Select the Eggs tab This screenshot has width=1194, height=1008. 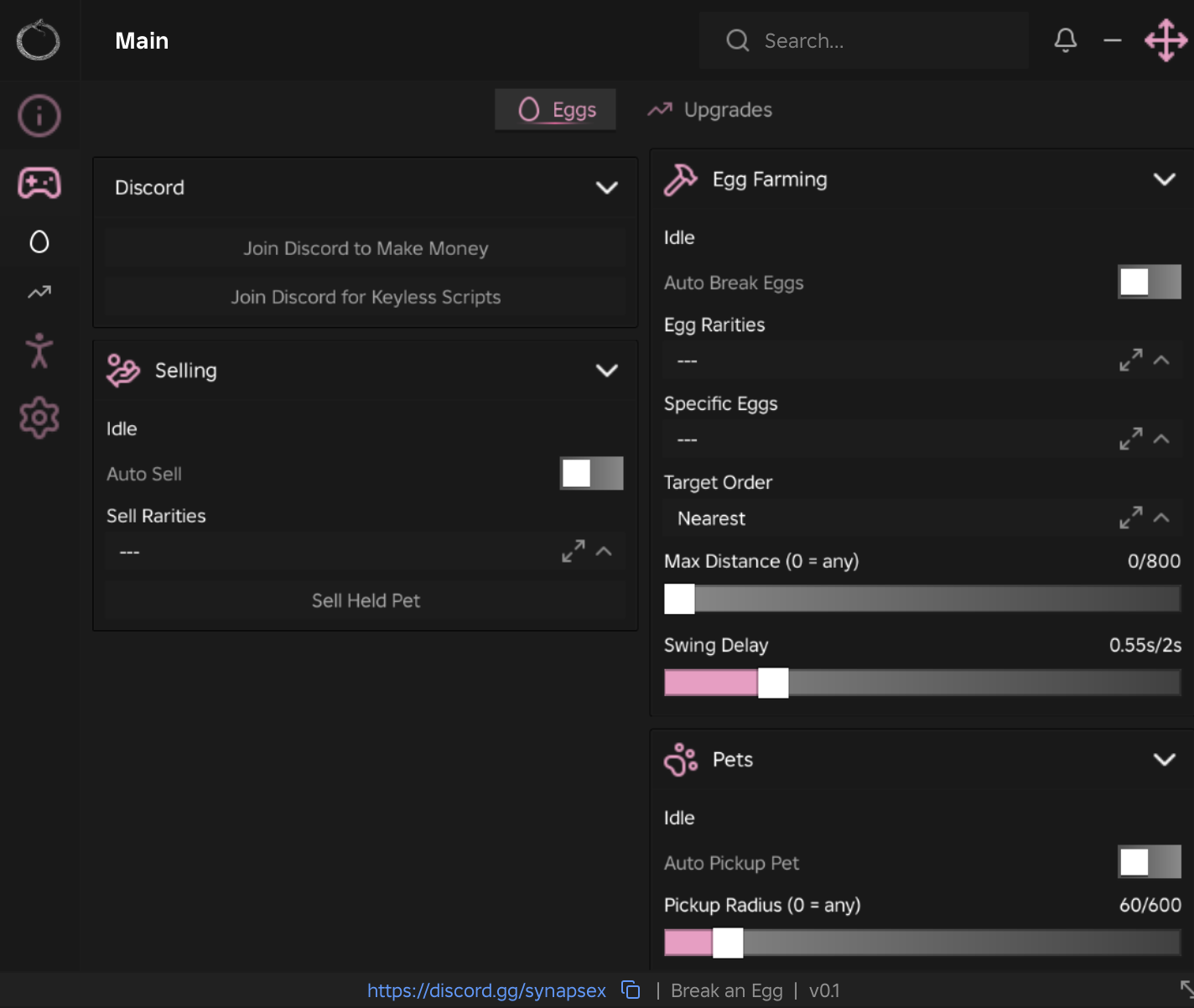point(555,110)
